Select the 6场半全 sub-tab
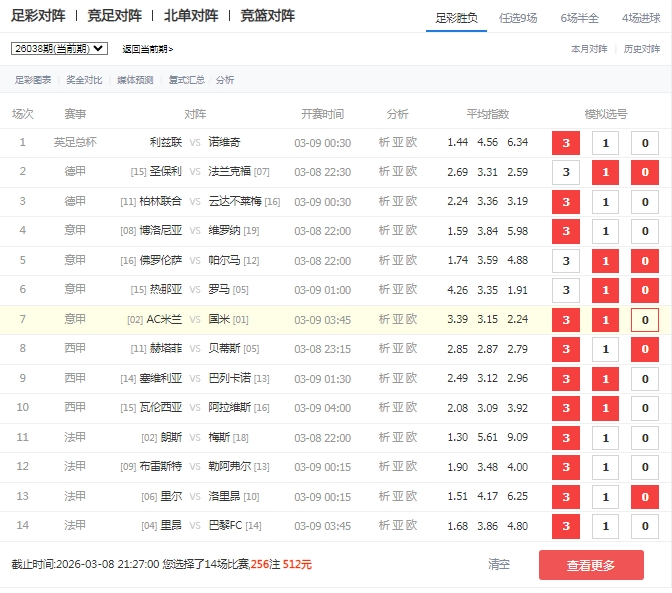 point(582,17)
